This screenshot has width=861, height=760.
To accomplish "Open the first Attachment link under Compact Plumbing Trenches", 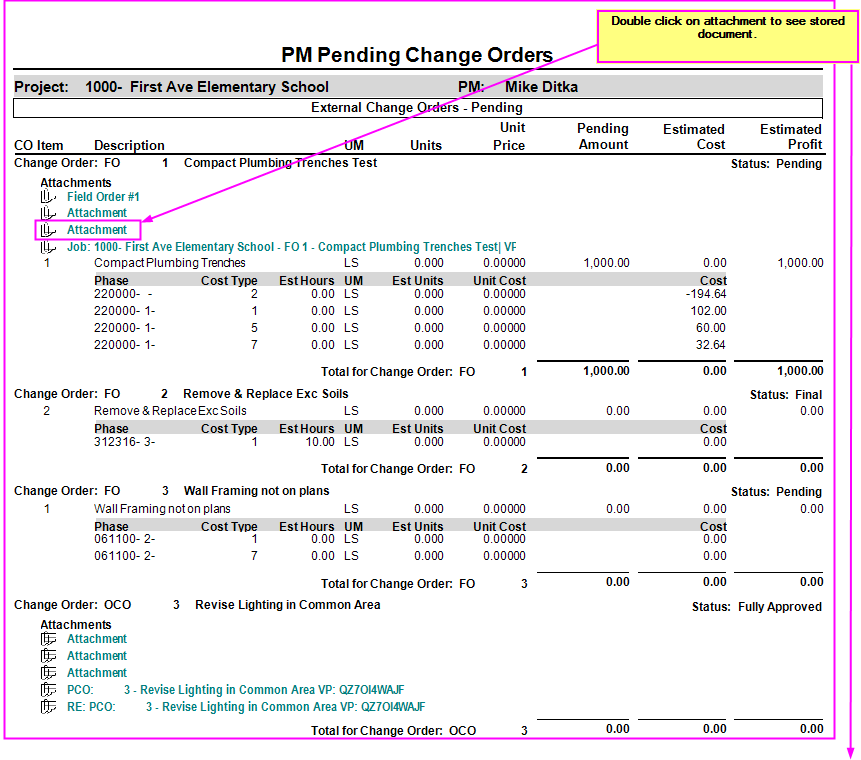I will point(97,213).
